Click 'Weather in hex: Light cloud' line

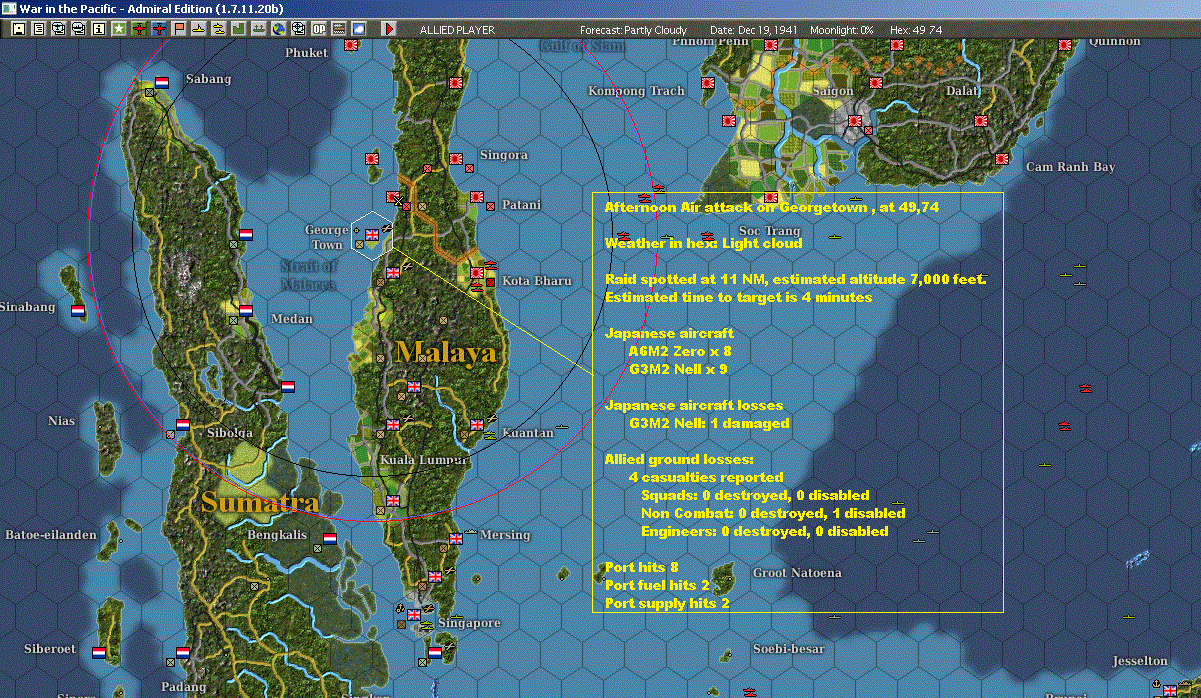(703, 243)
